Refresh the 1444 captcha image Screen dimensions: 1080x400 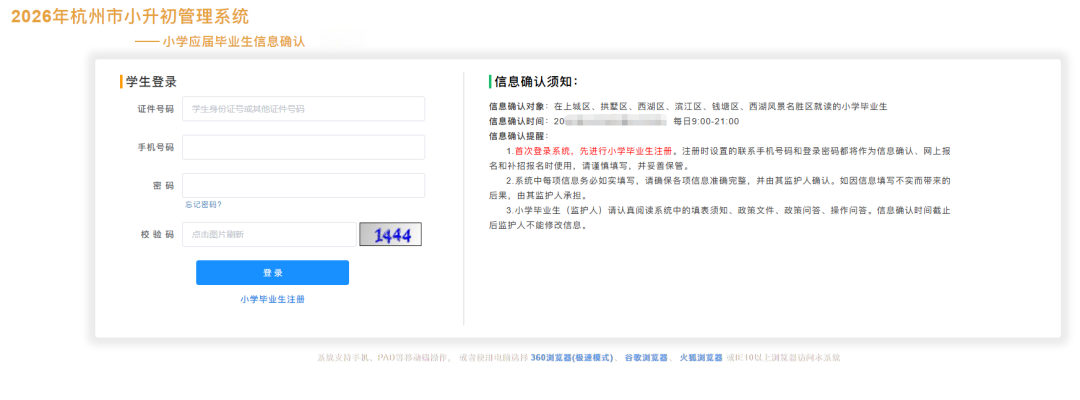[391, 234]
